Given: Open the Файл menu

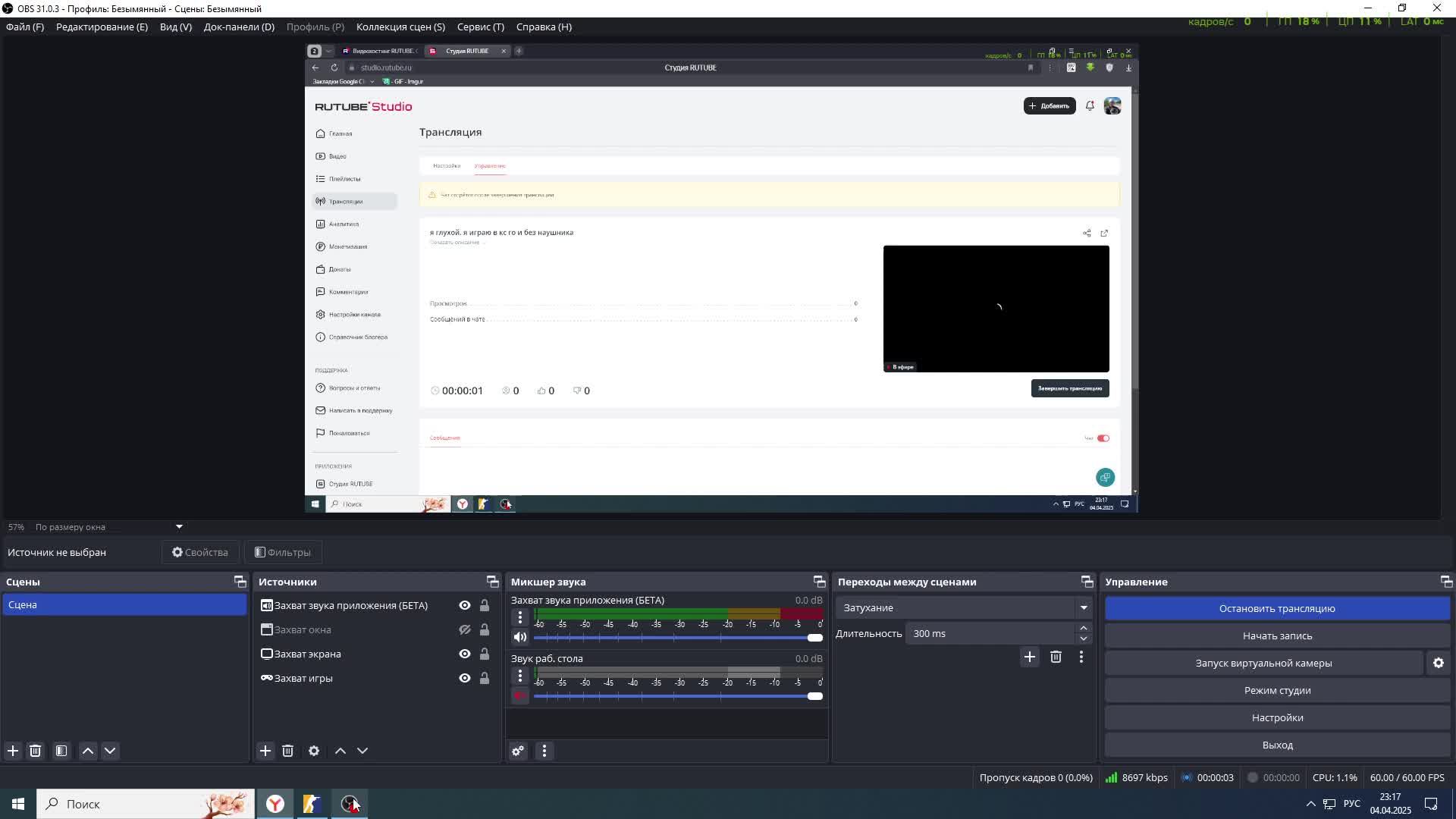Looking at the screenshot, I should (x=25, y=27).
